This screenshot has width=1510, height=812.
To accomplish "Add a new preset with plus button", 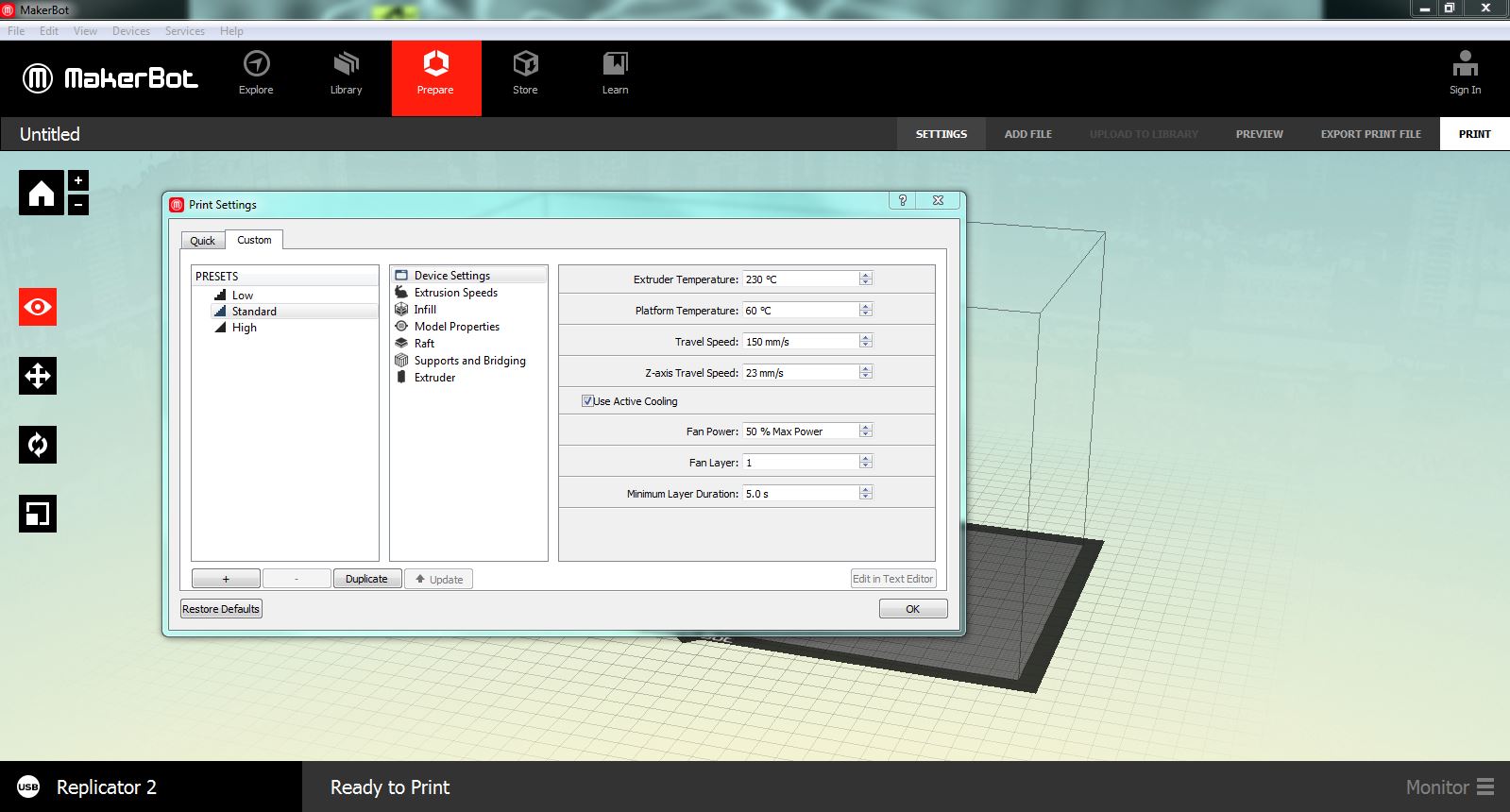I will tap(226, 579).
